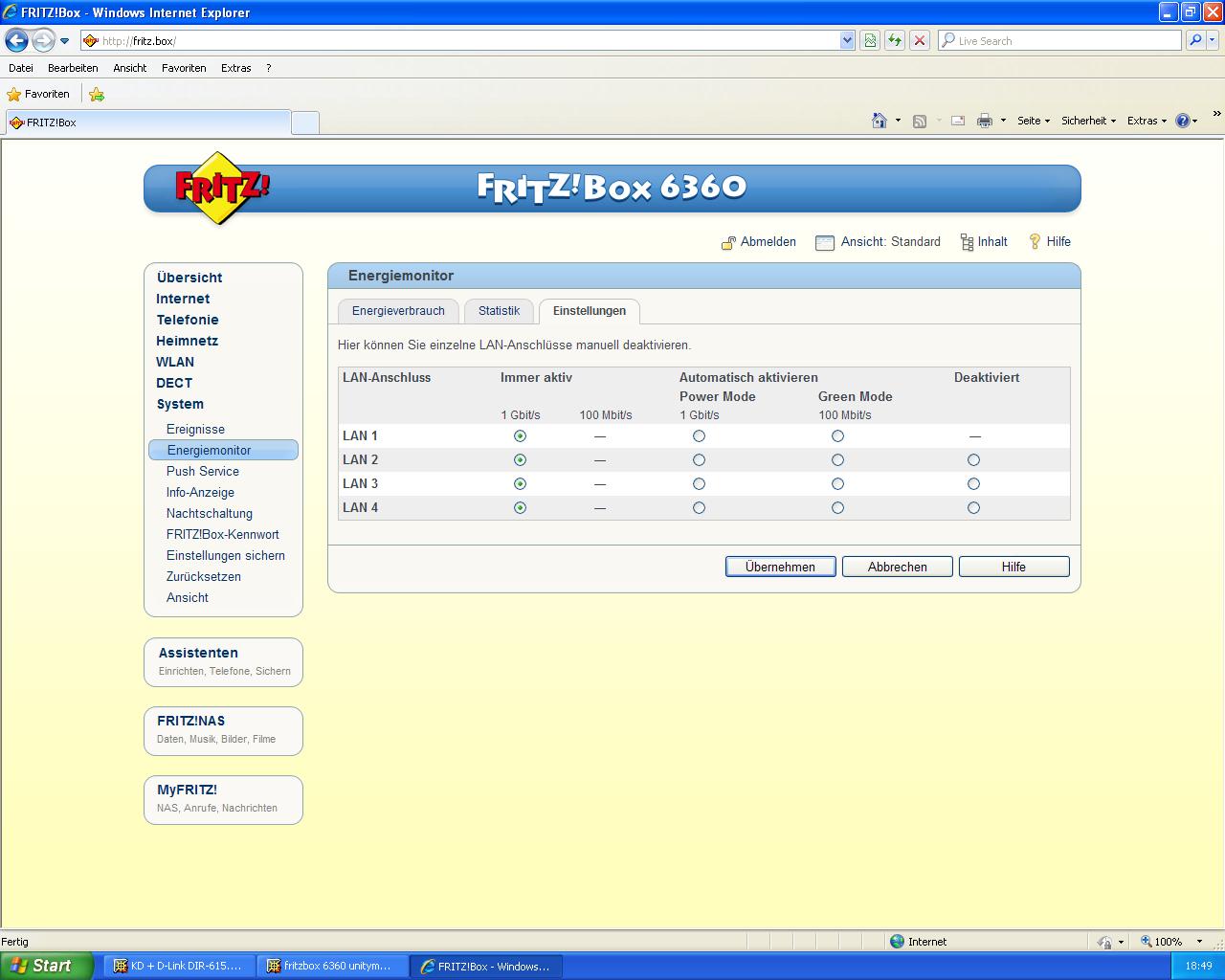Click the Windows Start button
1225x980 pixels.
47,966
